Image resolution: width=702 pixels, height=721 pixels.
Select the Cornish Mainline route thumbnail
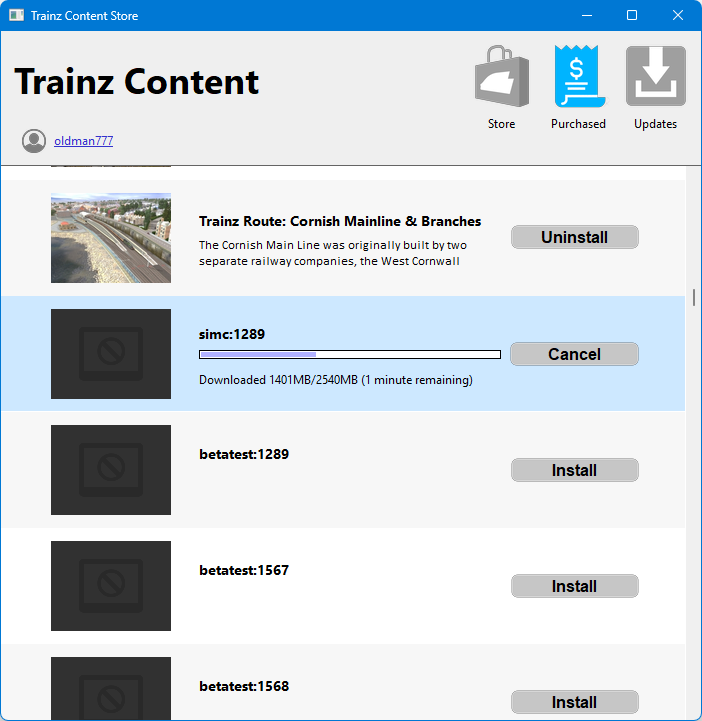pyautogui.click(x=111, y=238)
